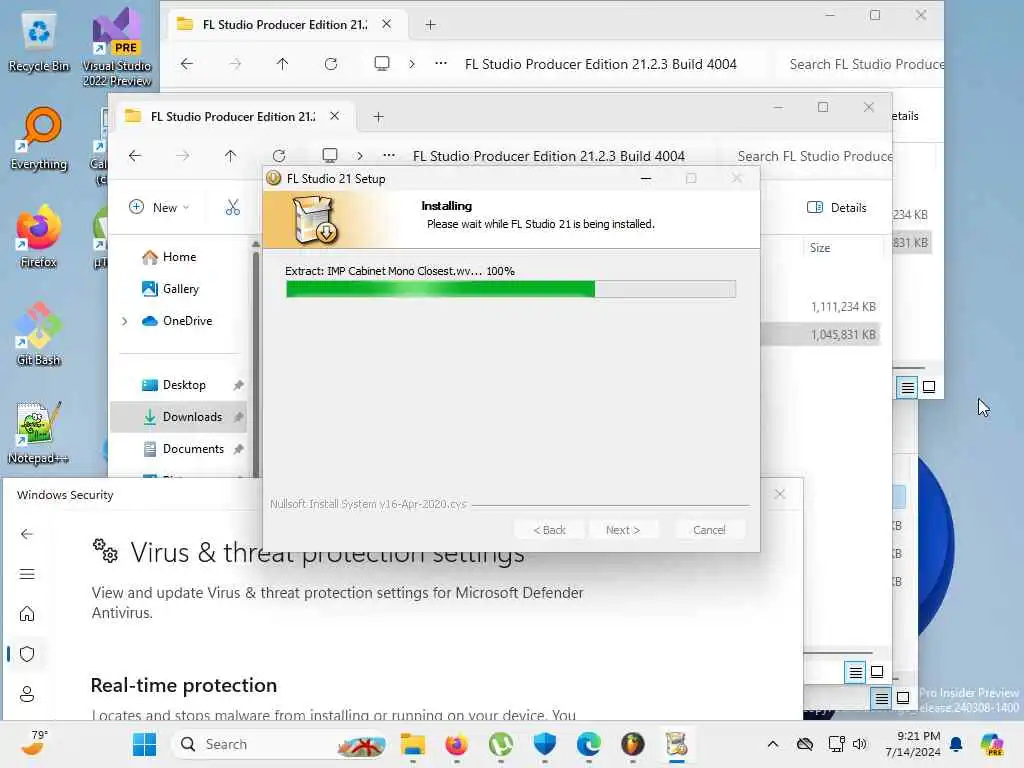Refresh the rear Explorer window
Image resolution: width=1024 pixels, height=768 pixels.
331,64
